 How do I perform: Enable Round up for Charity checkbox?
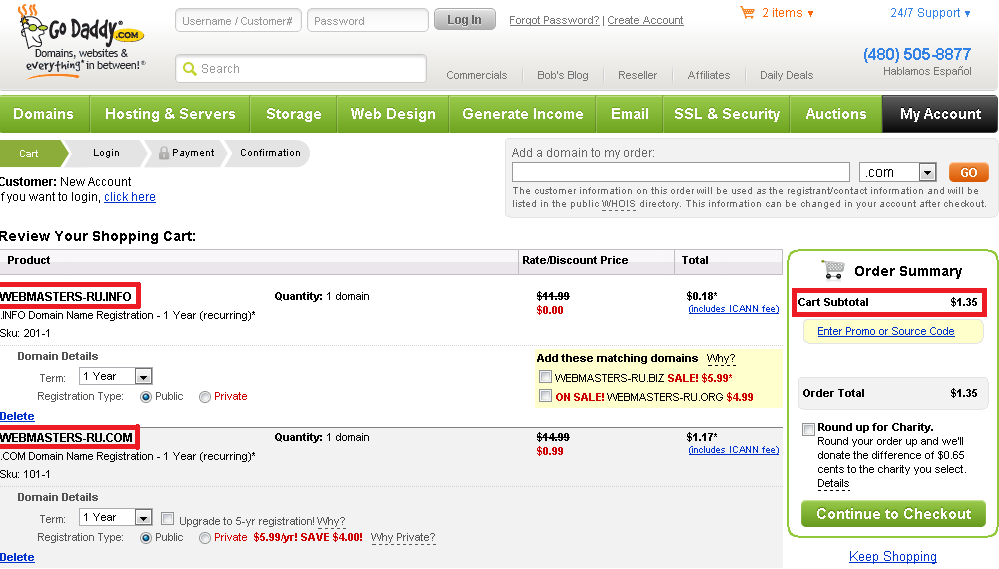click(x=808, y=429)
